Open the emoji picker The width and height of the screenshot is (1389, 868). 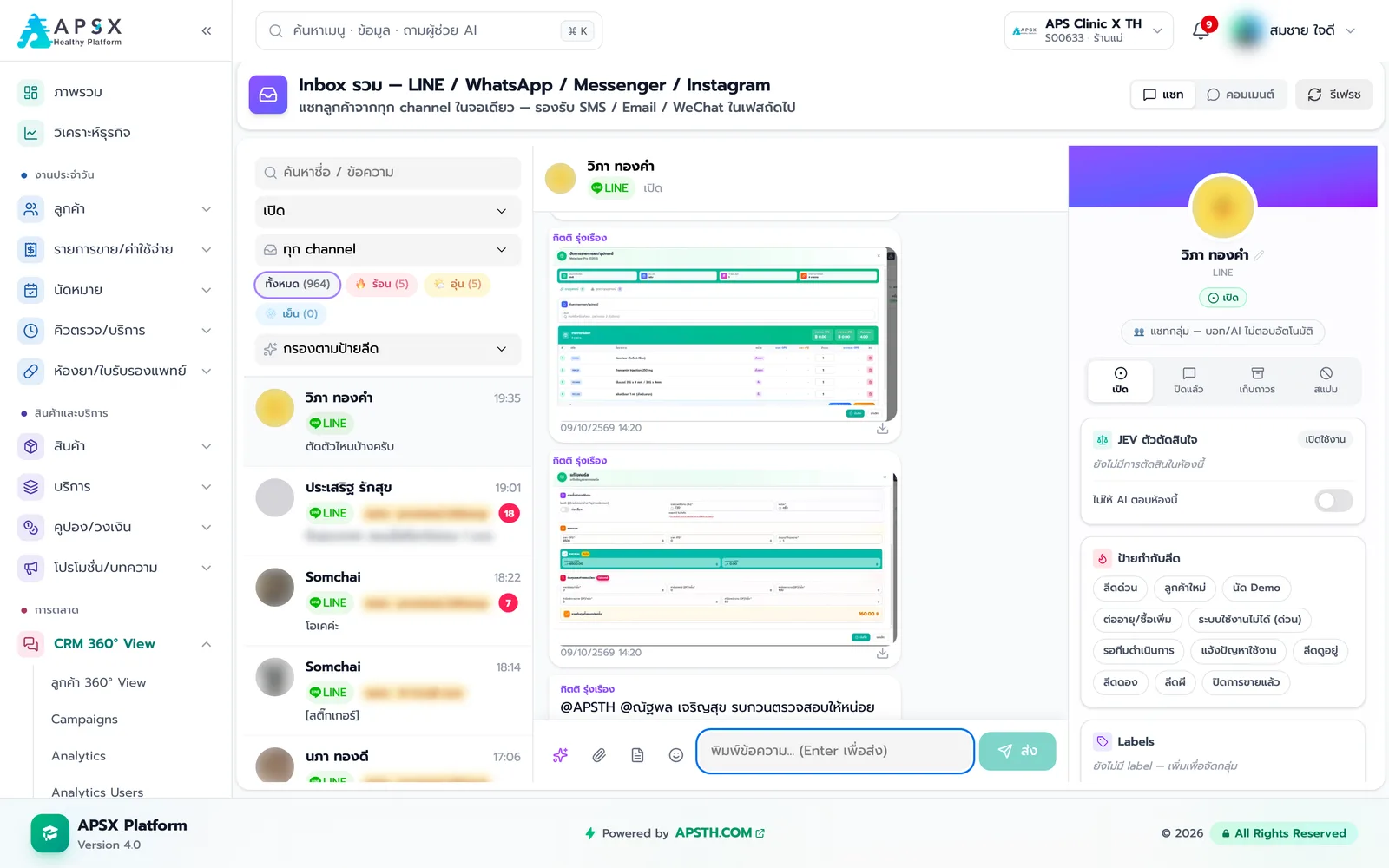point(676,755)
